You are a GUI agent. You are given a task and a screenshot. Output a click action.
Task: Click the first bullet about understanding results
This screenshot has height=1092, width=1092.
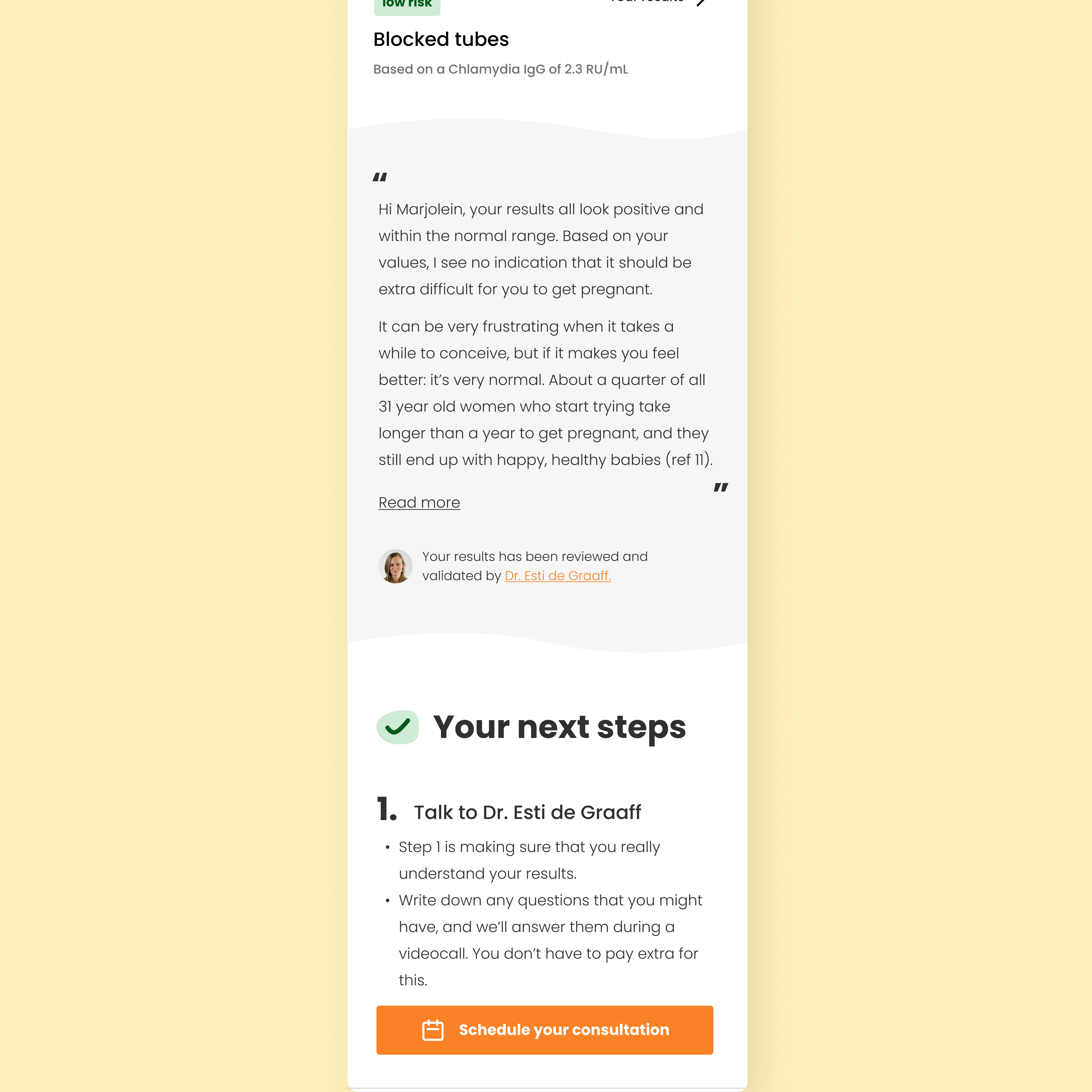[x=529, y=860]
